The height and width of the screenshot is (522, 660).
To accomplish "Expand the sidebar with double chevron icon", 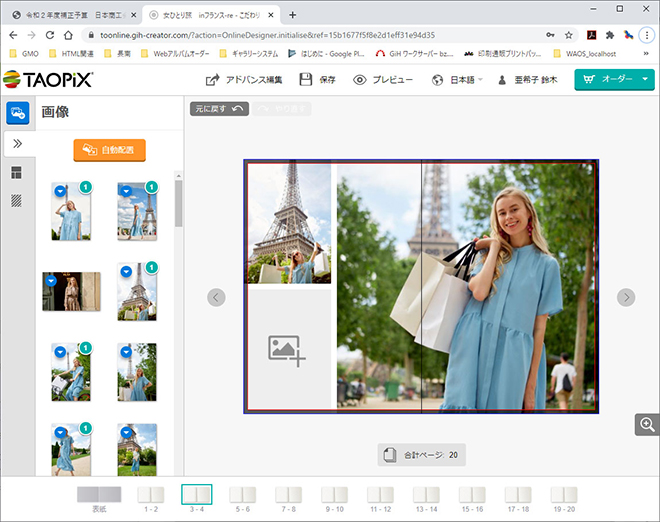I will pos(17,144).
